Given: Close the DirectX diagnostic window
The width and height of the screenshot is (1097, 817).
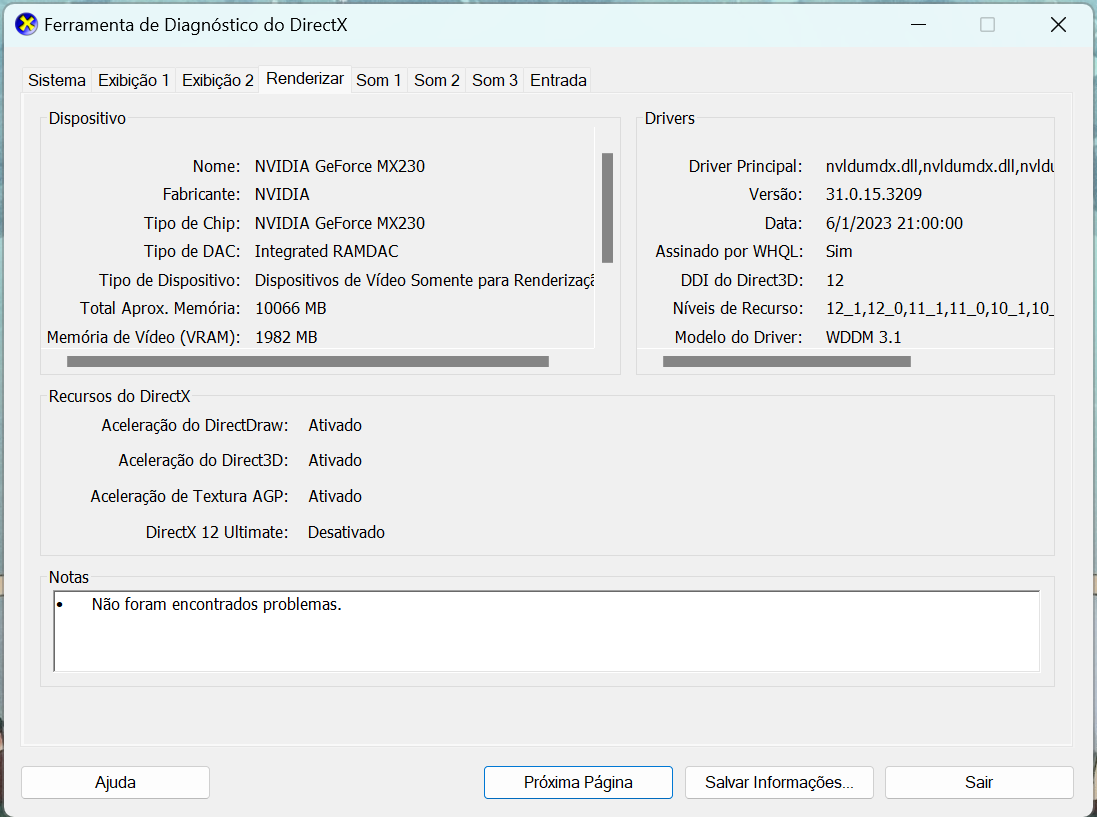Looking at the screenshot, I should point(1058,25).
